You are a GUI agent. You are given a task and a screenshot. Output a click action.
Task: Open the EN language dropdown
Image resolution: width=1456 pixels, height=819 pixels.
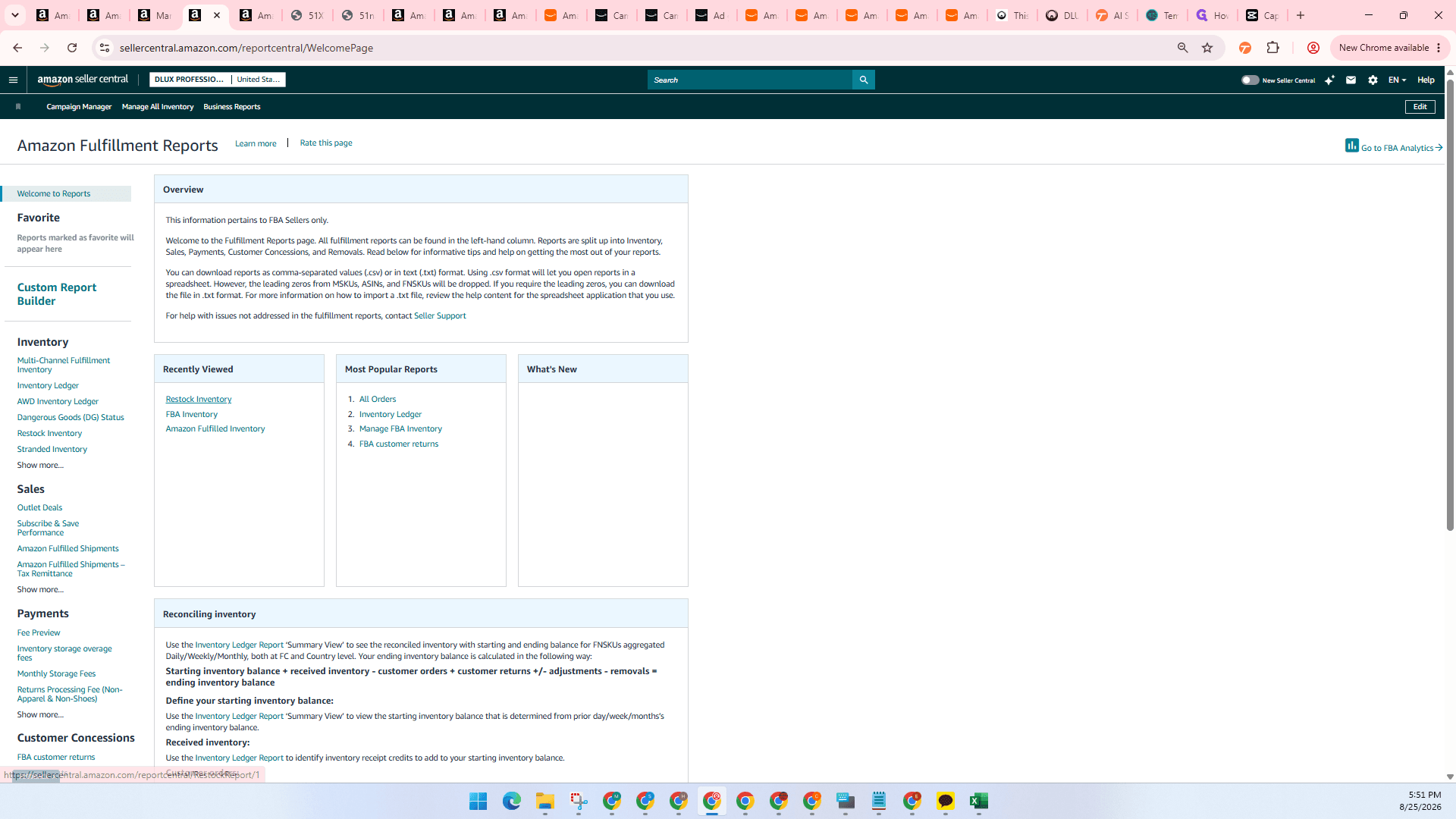[1397, 80]
